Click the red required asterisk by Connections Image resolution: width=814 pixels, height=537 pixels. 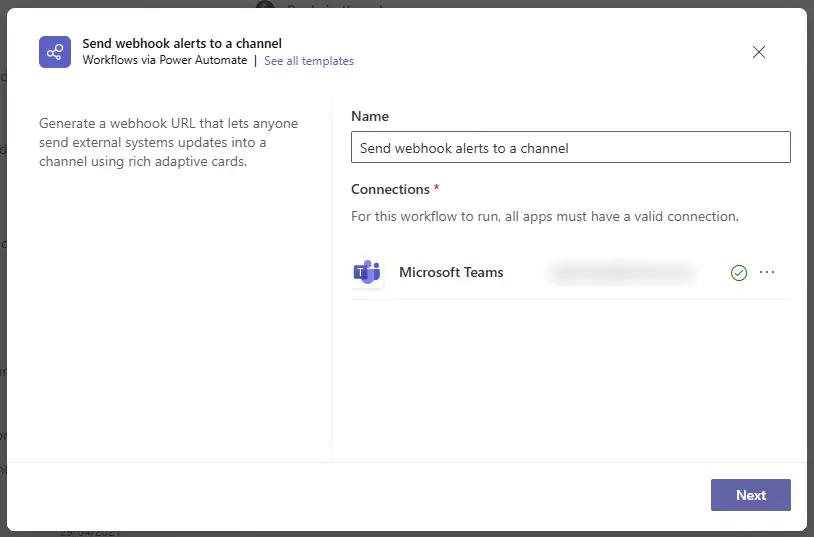click(x=437, y=188)
